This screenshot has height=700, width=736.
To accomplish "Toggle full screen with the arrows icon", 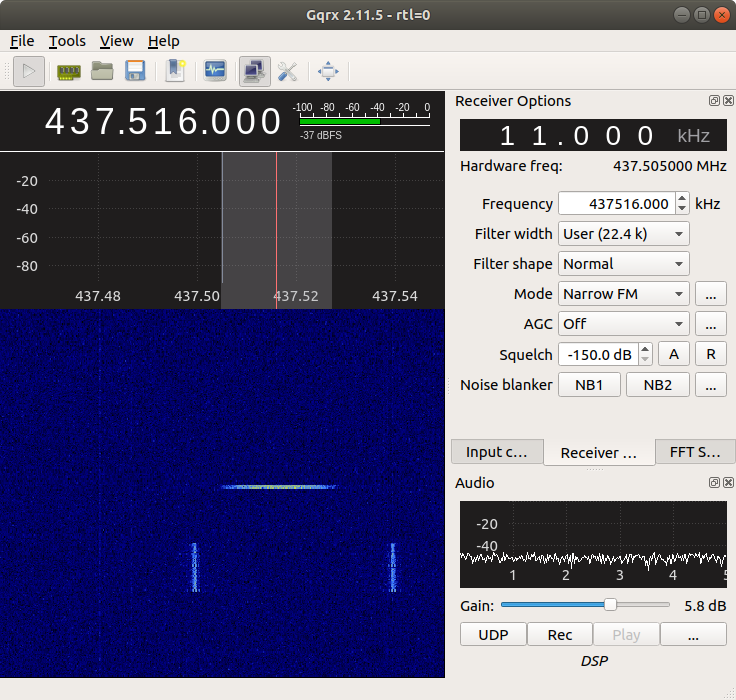I will [x=328, y=71].
